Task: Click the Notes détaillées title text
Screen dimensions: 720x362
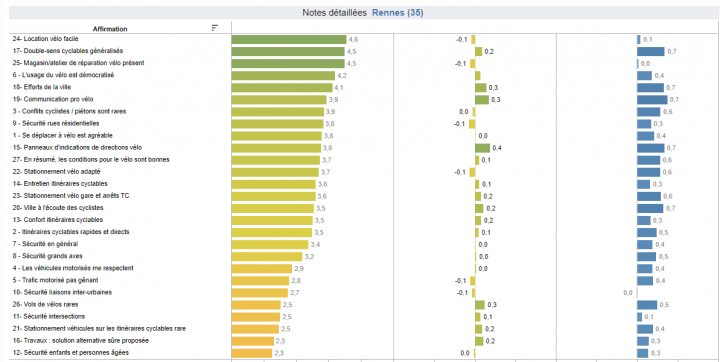Action: coord(334,13)
